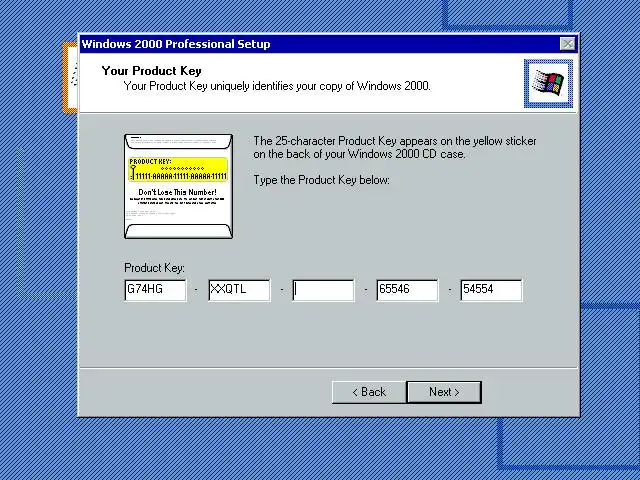640x480 pixels.
Task: Click the product key field showing XXQTL
Action: pyautogui.click(x=239, y=290)
